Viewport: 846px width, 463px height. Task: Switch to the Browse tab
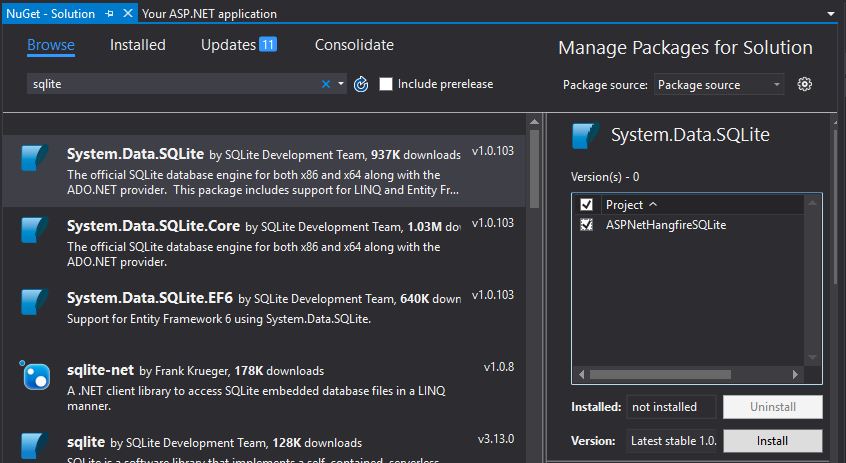coord(51,45)
